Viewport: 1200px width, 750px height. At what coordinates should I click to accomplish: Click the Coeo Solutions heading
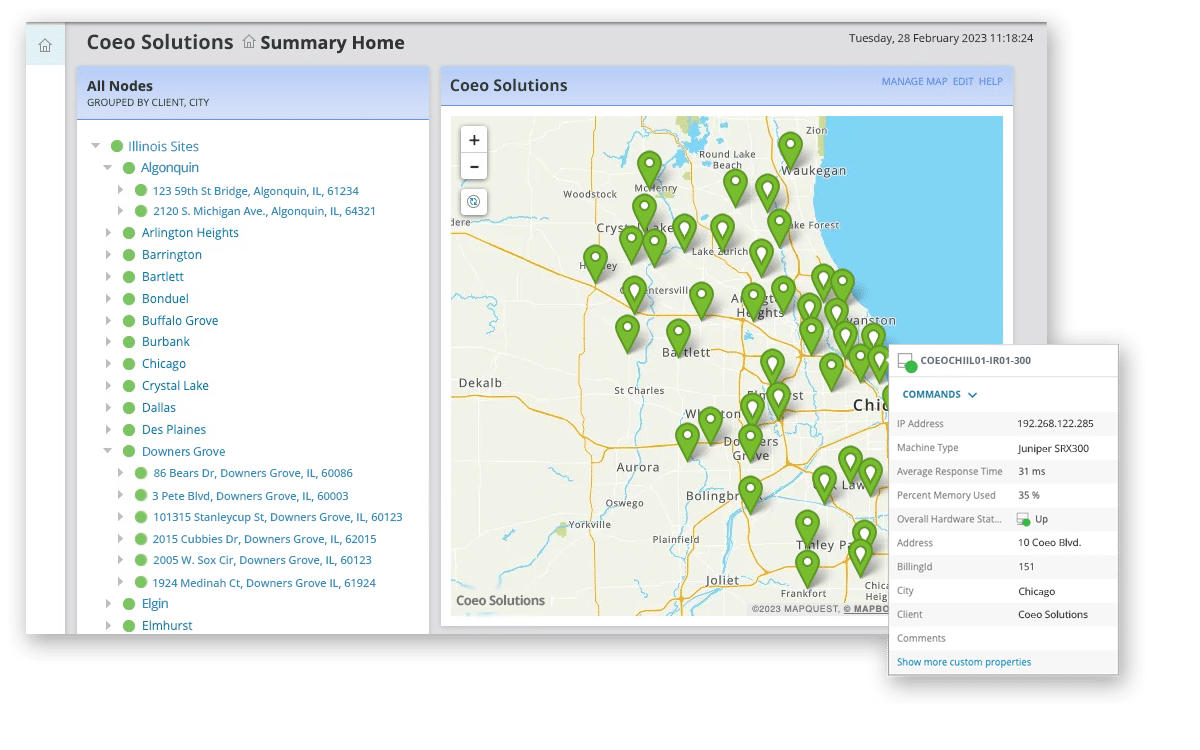160,42
